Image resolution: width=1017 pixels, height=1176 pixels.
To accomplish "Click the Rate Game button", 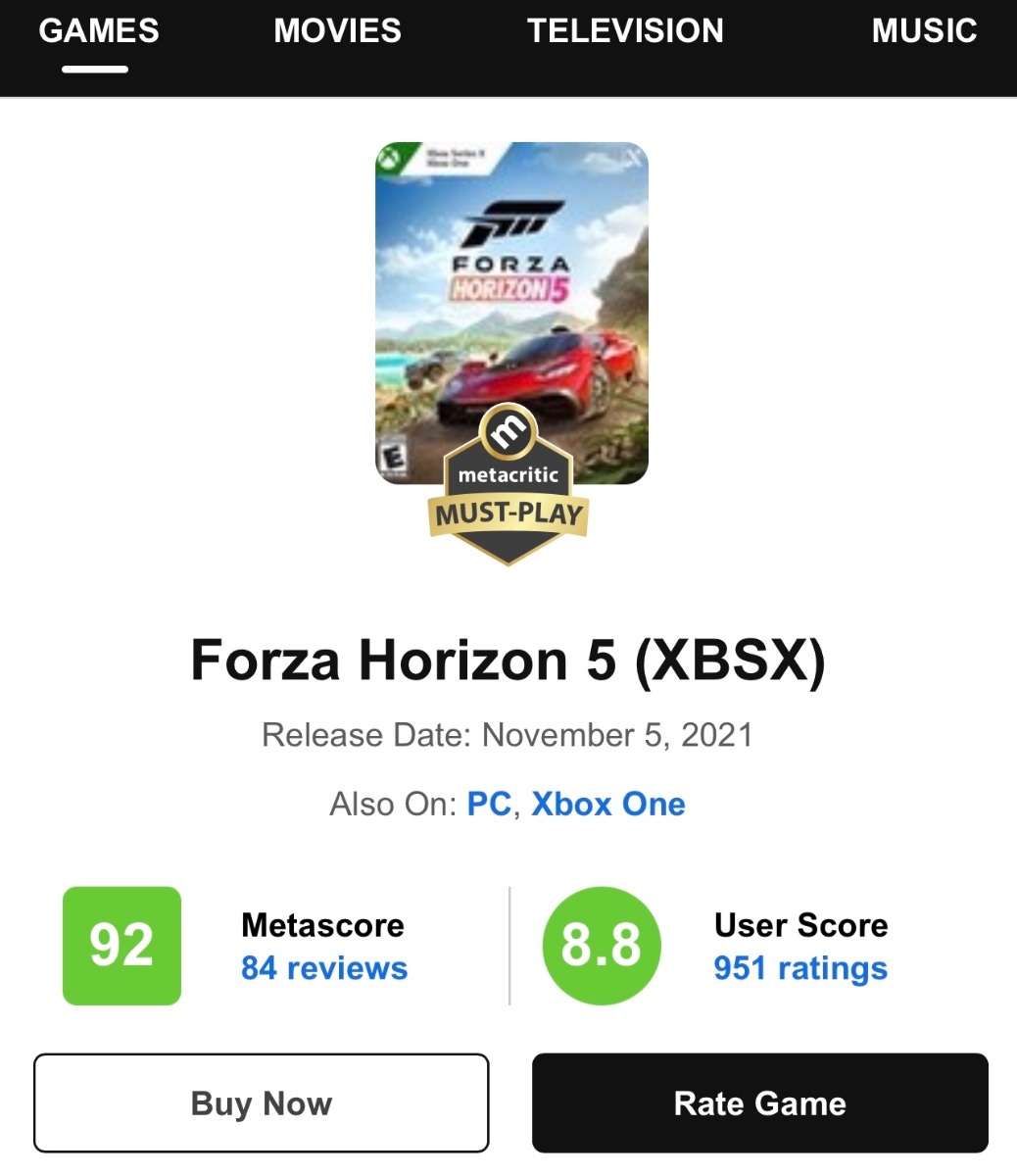I will click(760, 1103).
